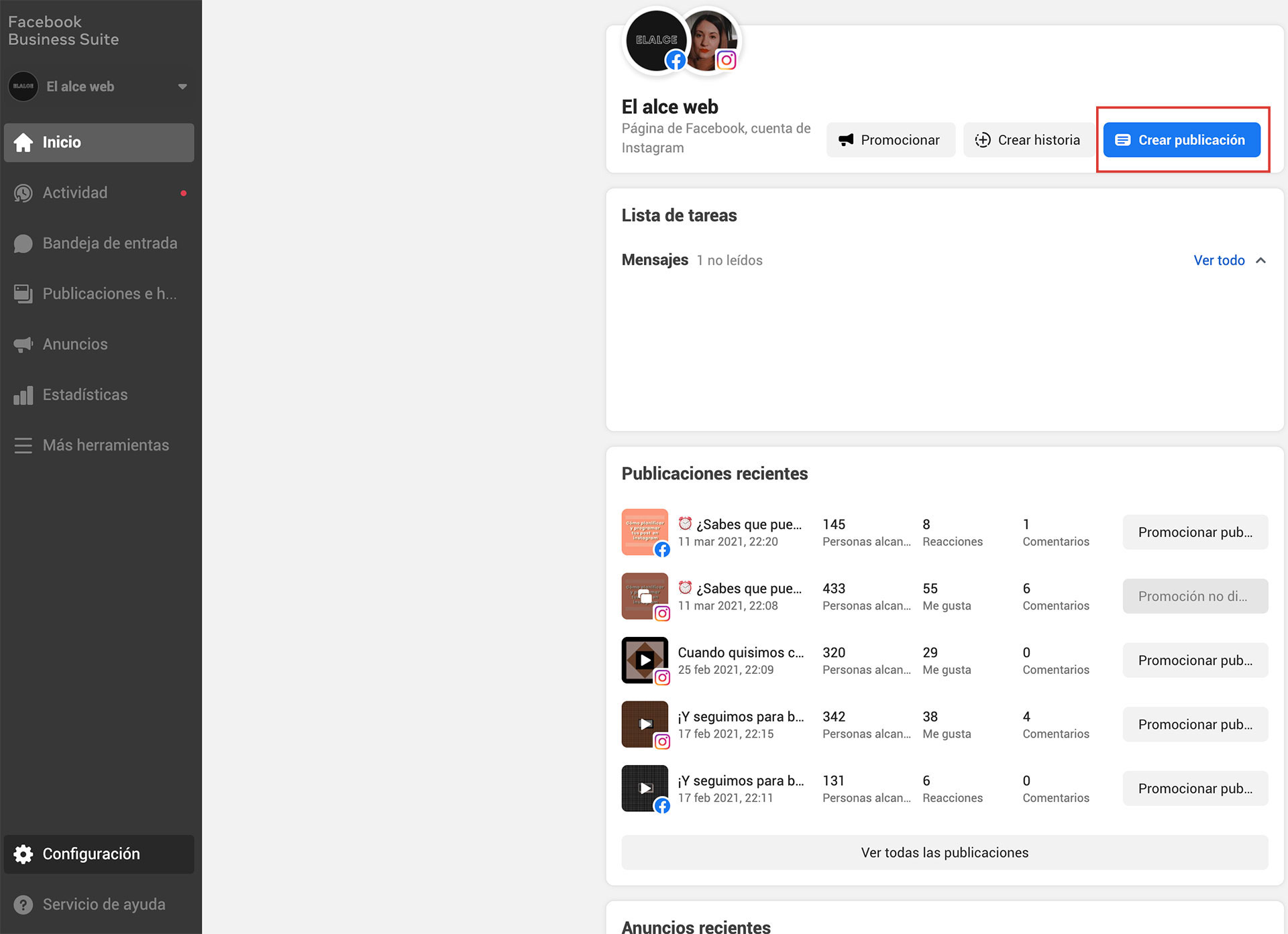Image resolution: width=1288 pixels, height=934 pixels.
Task: Open Servicio de ayuda question icon
Action: 23,904
